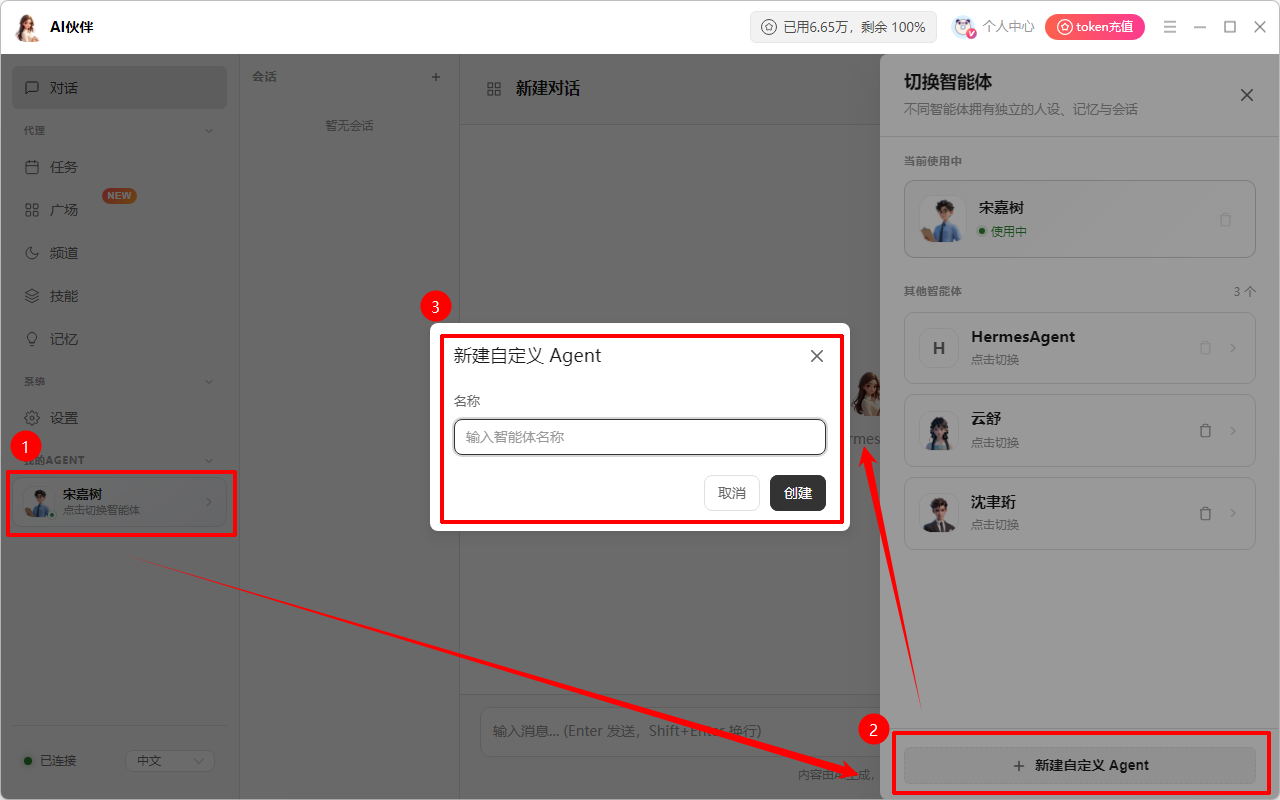Click chevron on 云舒 row
The image size is (1280, 800).
pos(1233,431)
